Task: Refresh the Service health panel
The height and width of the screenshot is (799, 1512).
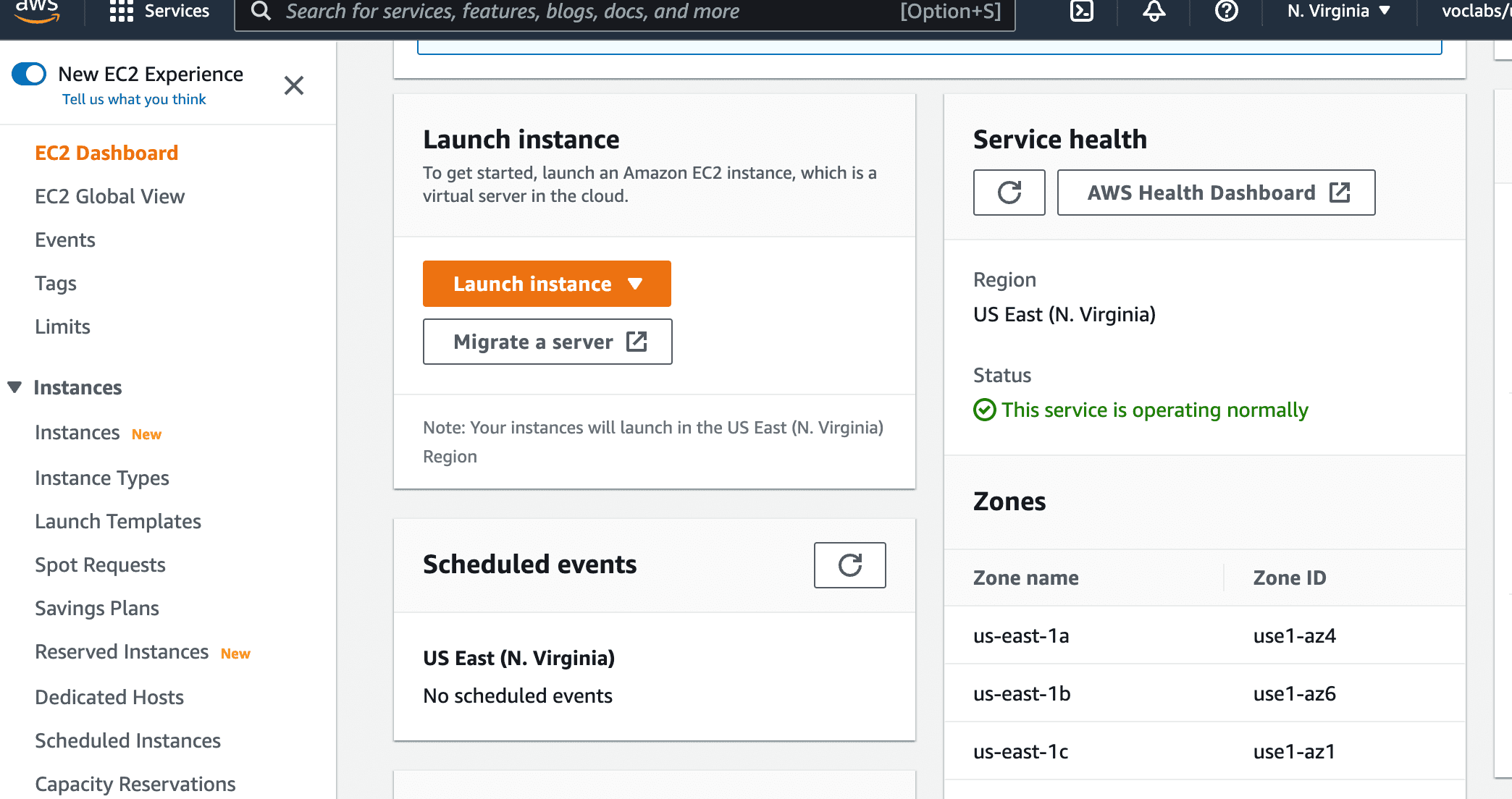Action: pyautogui.click(x=1009, y=193)
